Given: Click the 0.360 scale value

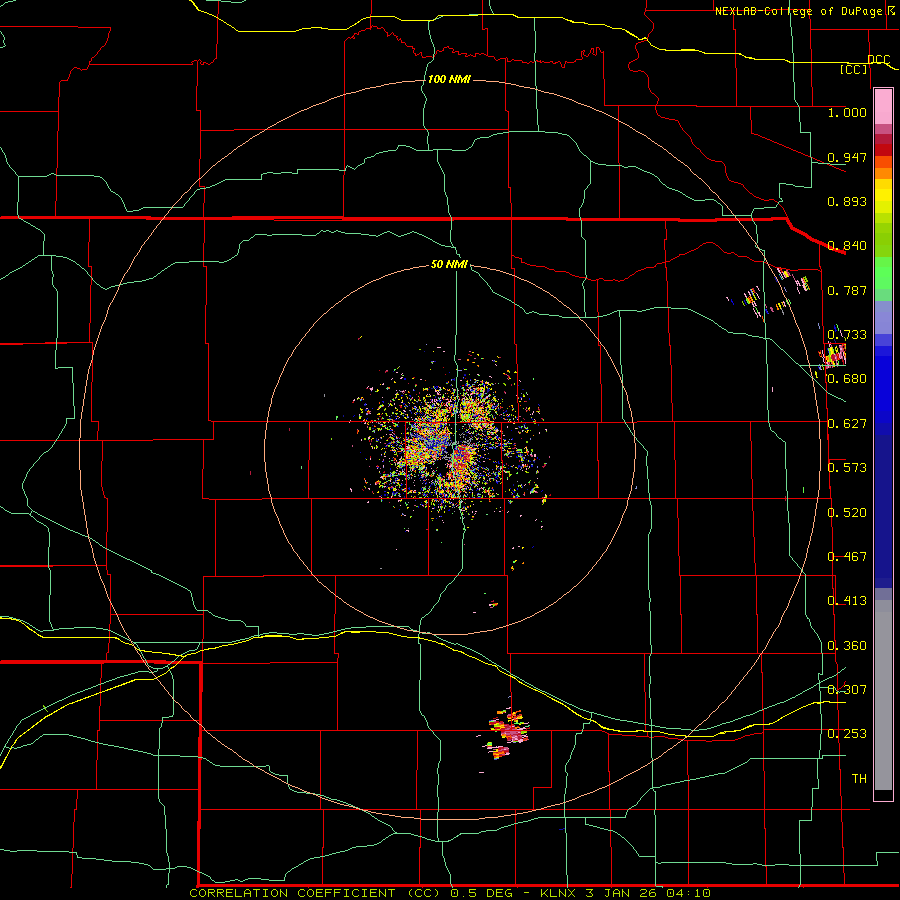Looking at the screenshot, I should (847, 646).
